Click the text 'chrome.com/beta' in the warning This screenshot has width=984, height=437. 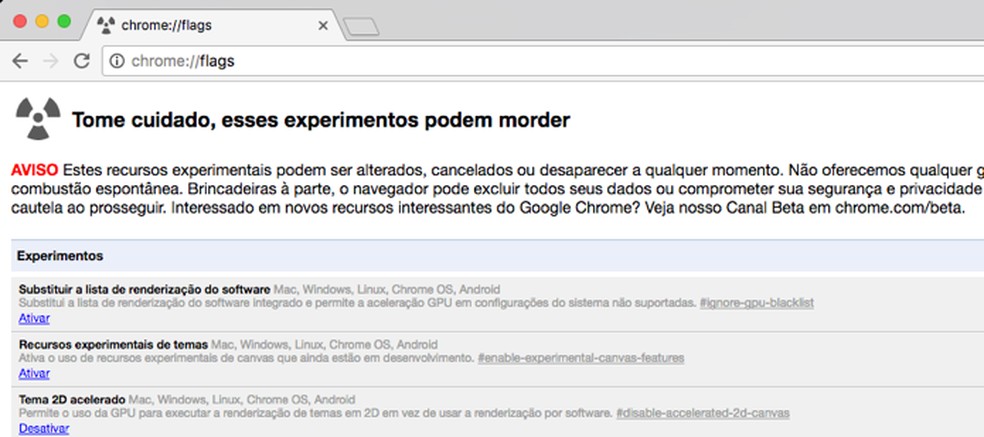[x=899, y=209]
